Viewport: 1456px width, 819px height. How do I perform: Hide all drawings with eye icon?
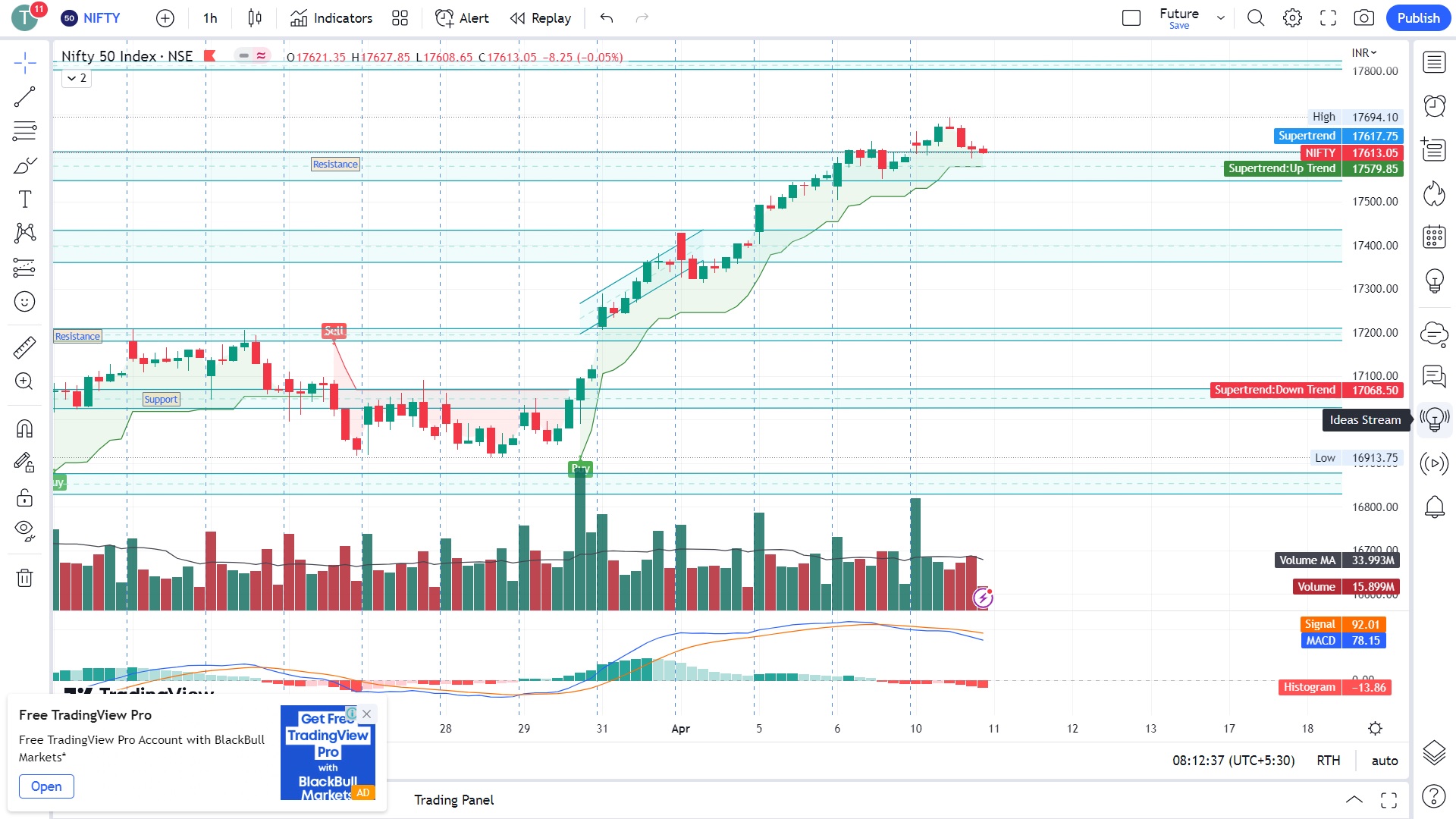(25, 531)
